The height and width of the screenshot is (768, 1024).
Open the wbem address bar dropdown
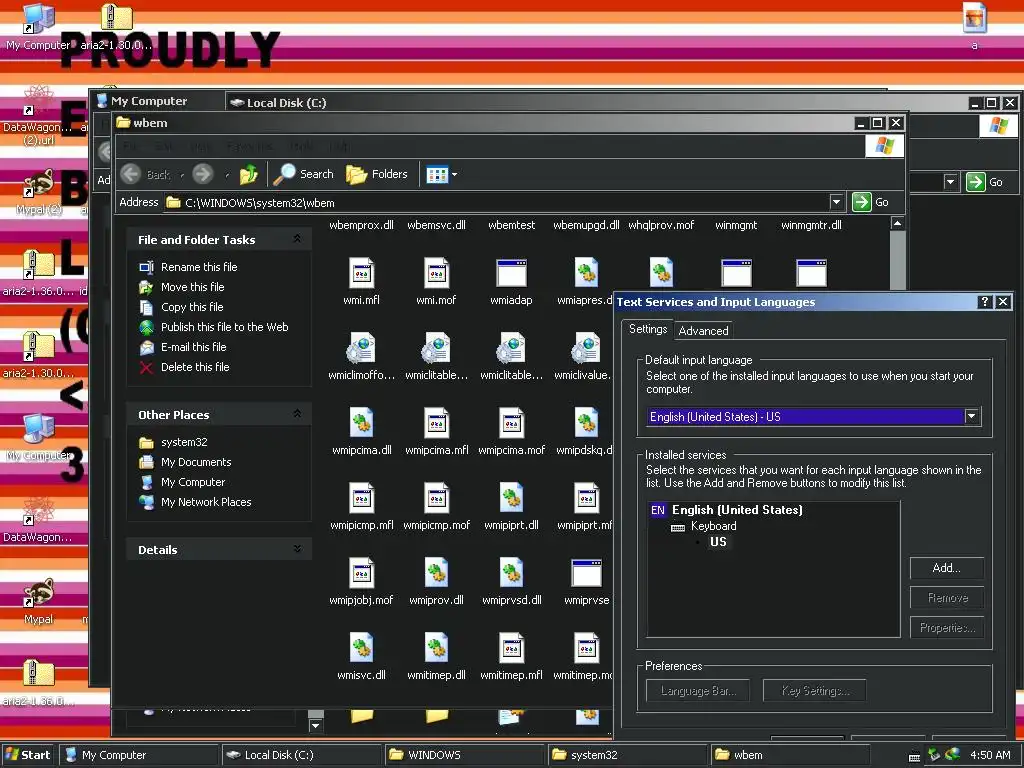click(836, 202)
